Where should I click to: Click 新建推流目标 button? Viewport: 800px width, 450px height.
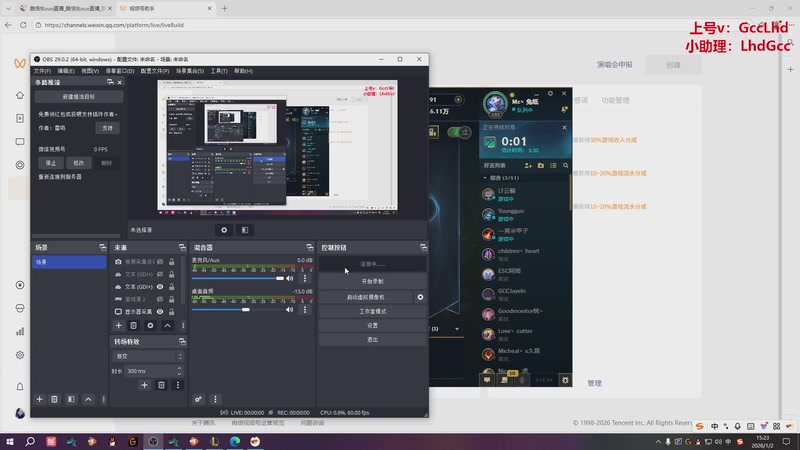[79, 96]
